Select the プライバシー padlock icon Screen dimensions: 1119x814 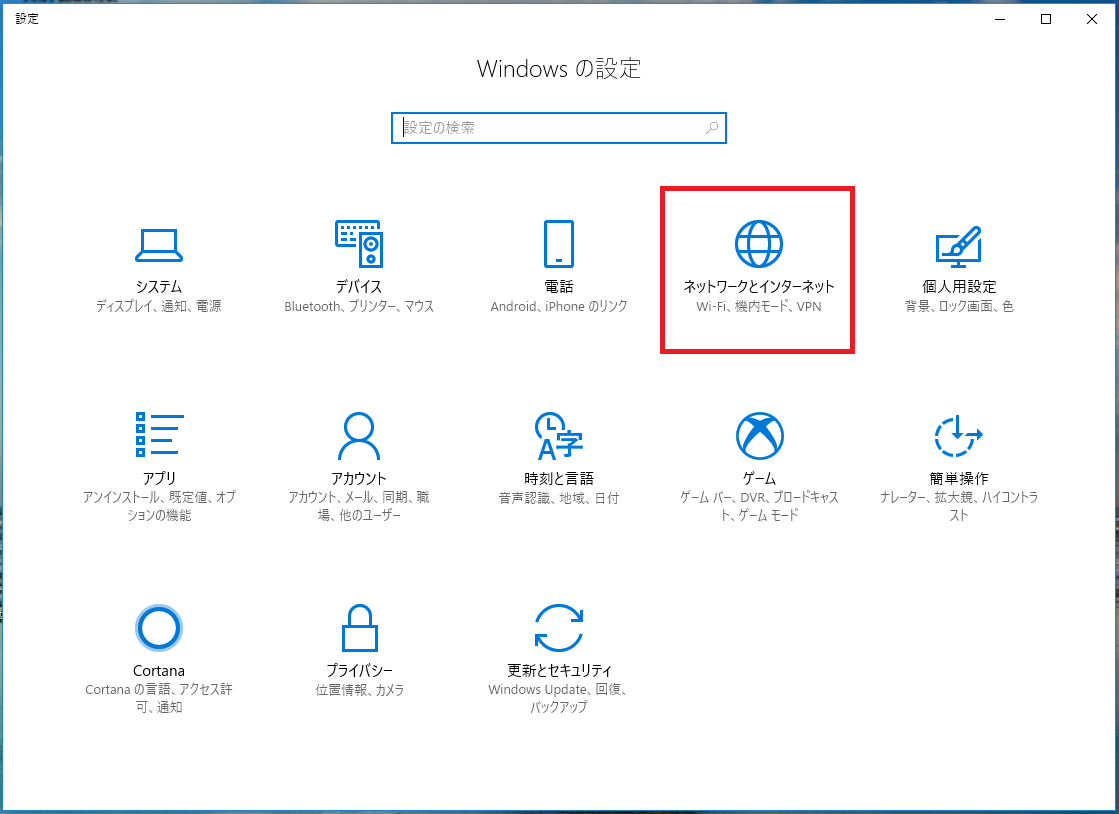click(x=359, y=627)
